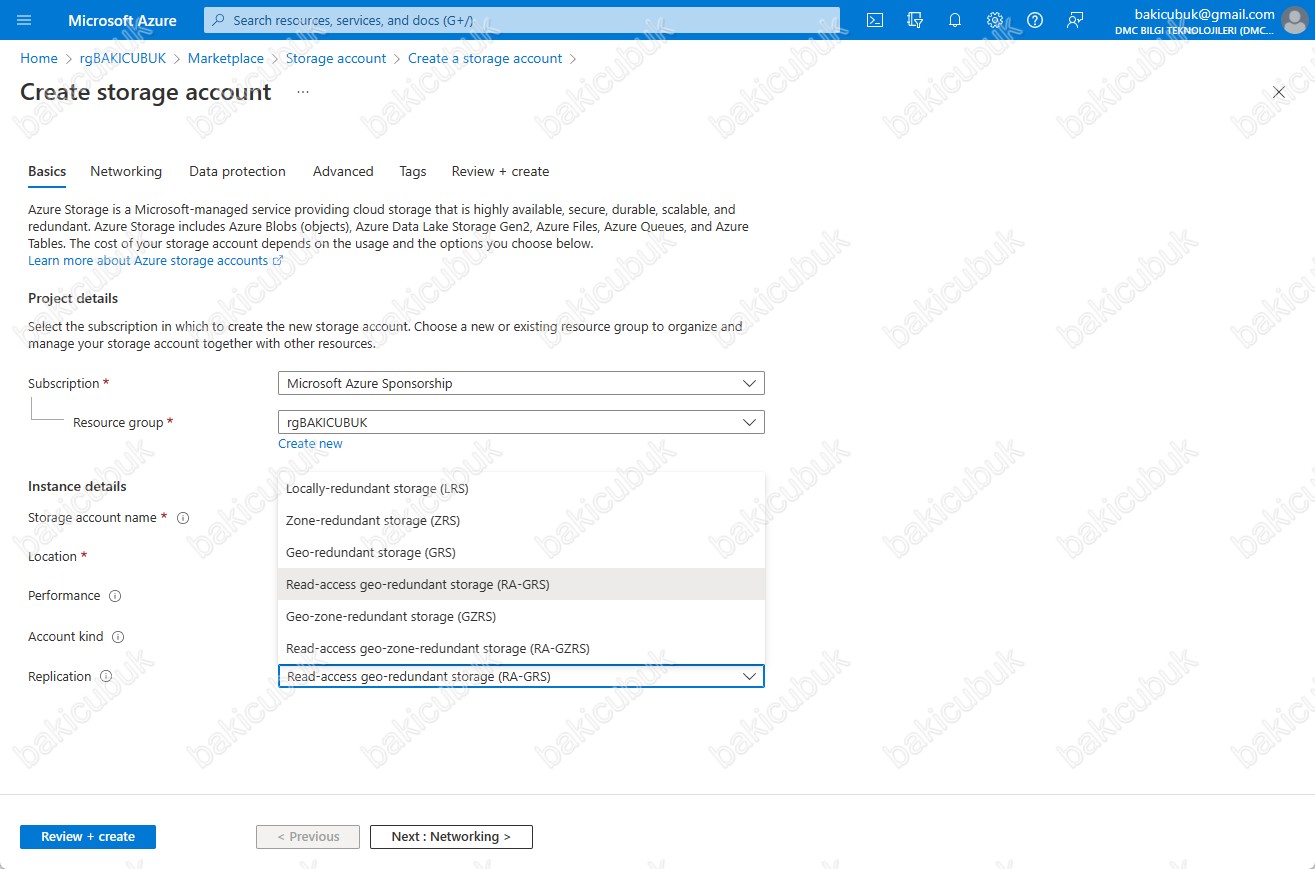Select Read-access geo-zone-redundant storage (RA-GZRS)
Screen dimensions: 1315x869
[x=521, y=649]
